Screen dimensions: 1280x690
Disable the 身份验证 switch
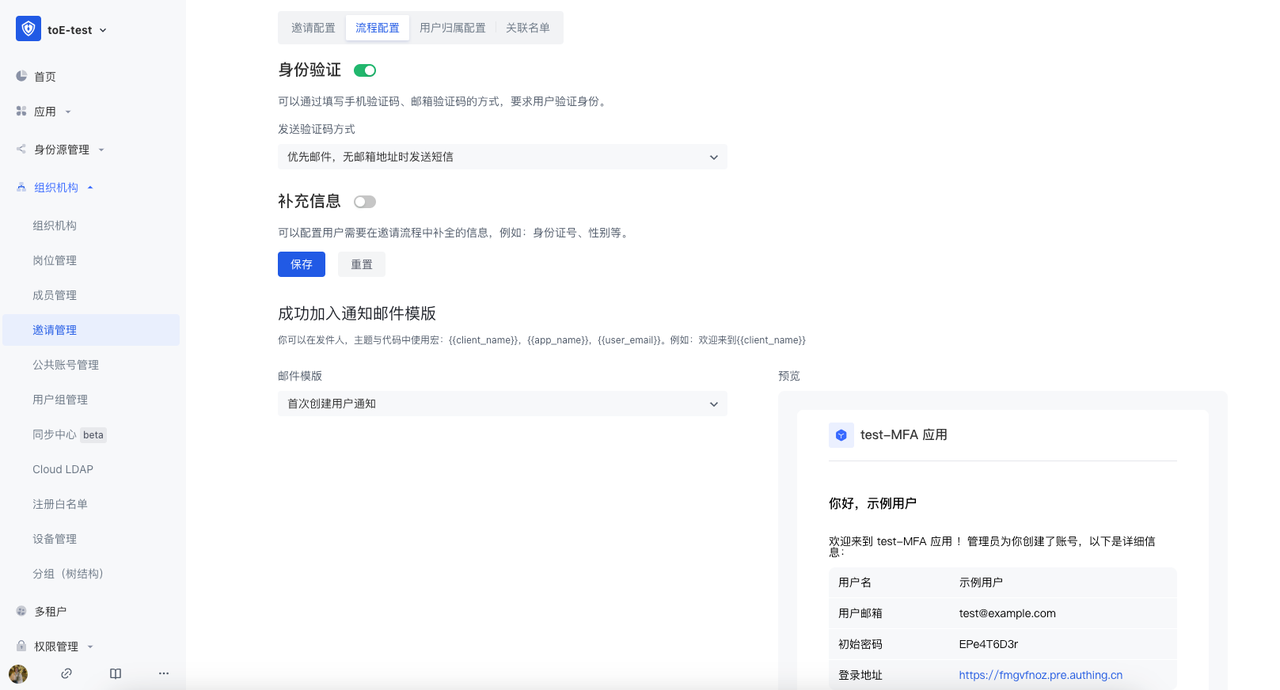(364, 70)
